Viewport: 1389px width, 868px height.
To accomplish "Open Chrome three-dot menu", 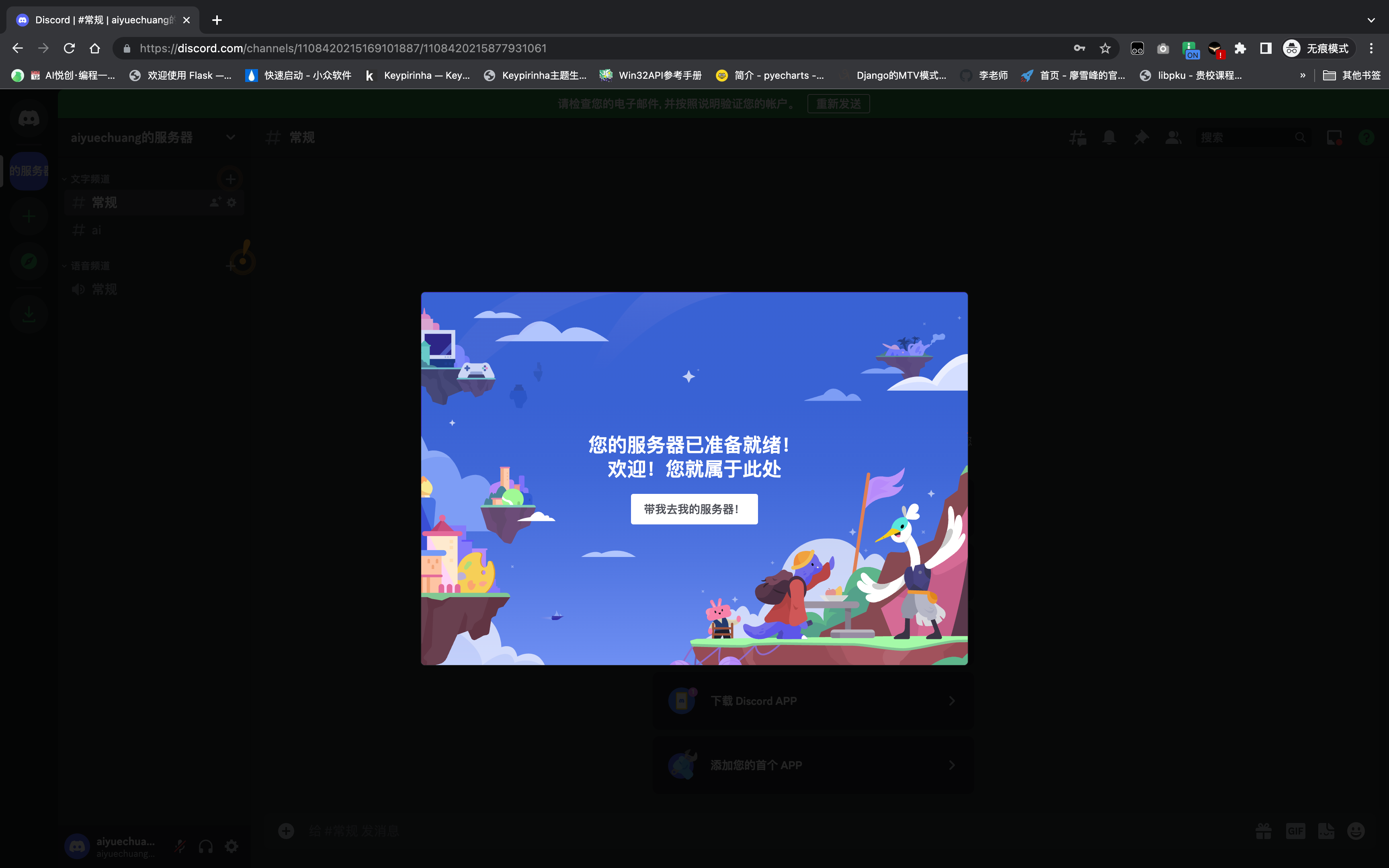I will pyautogui.click(x=1371, y=48).
